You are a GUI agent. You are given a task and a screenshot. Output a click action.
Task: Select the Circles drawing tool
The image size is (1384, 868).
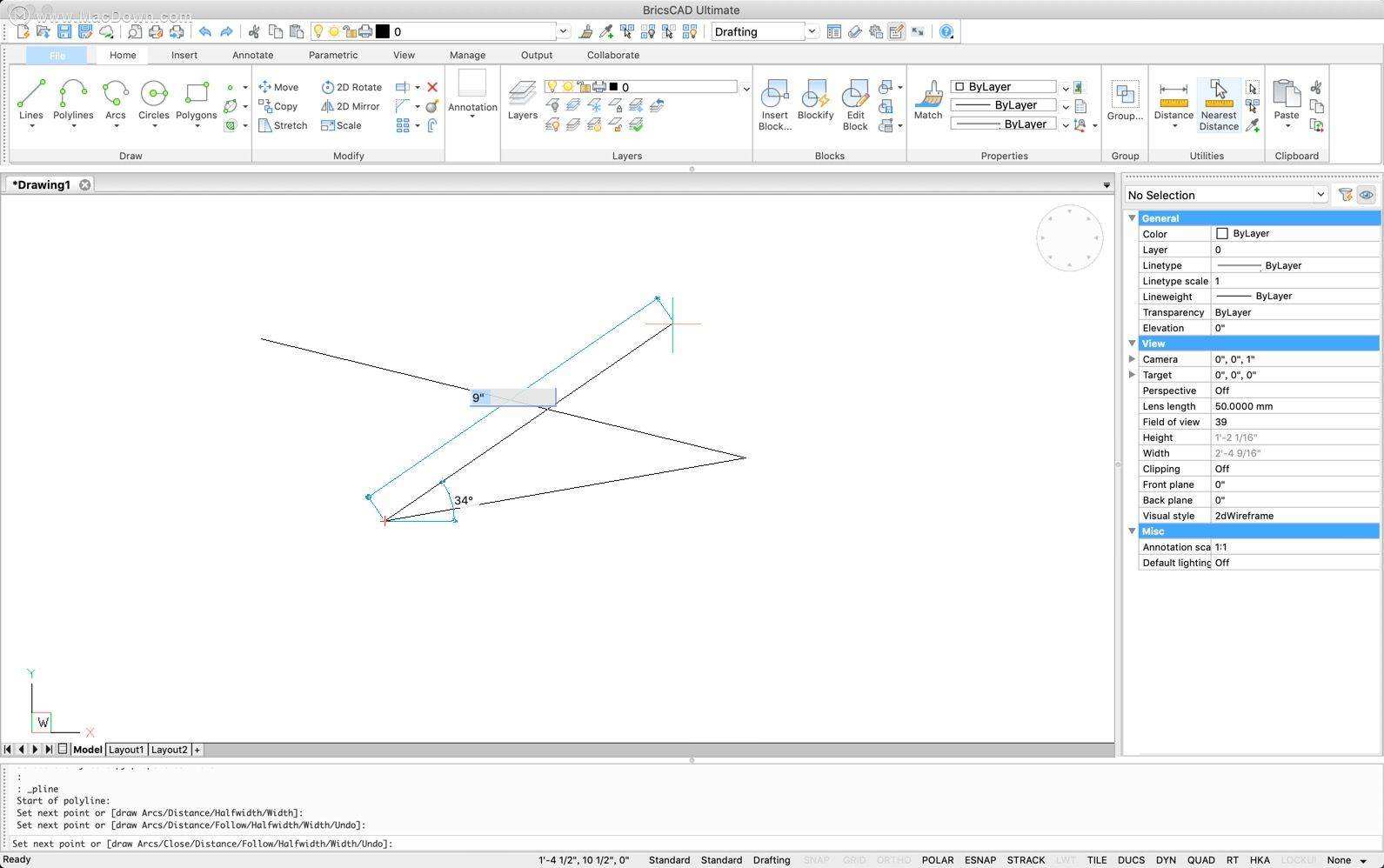154,94
